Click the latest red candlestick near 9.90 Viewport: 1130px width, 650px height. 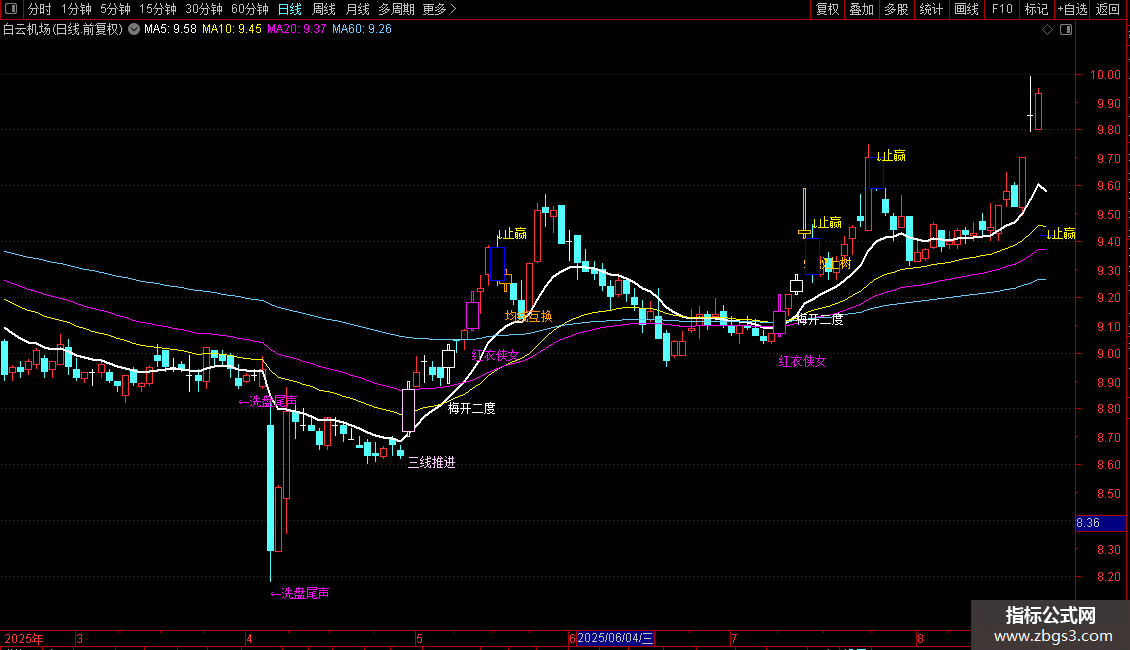click(1038, 110)
